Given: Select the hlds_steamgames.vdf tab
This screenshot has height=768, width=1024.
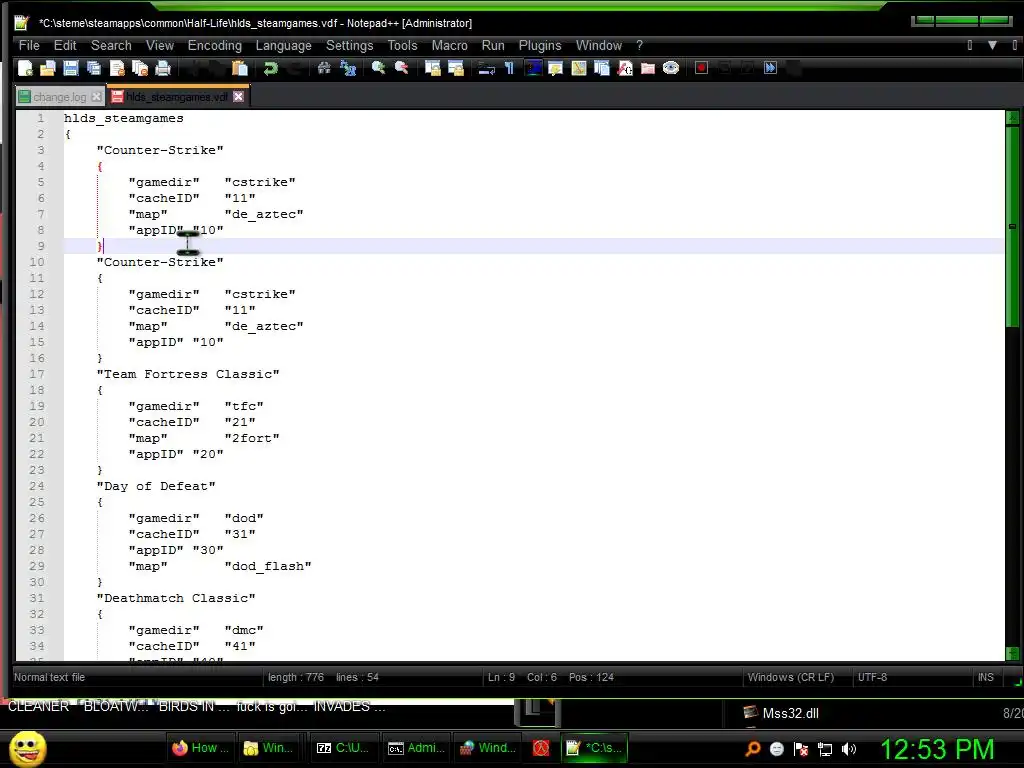Looking at the screenshot, I should click(176, 97).
